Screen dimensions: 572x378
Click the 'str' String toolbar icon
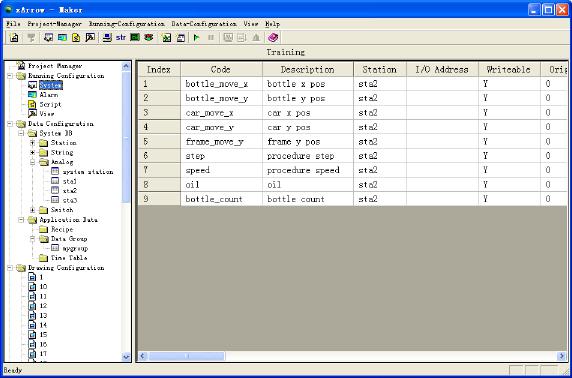point(121,38)
